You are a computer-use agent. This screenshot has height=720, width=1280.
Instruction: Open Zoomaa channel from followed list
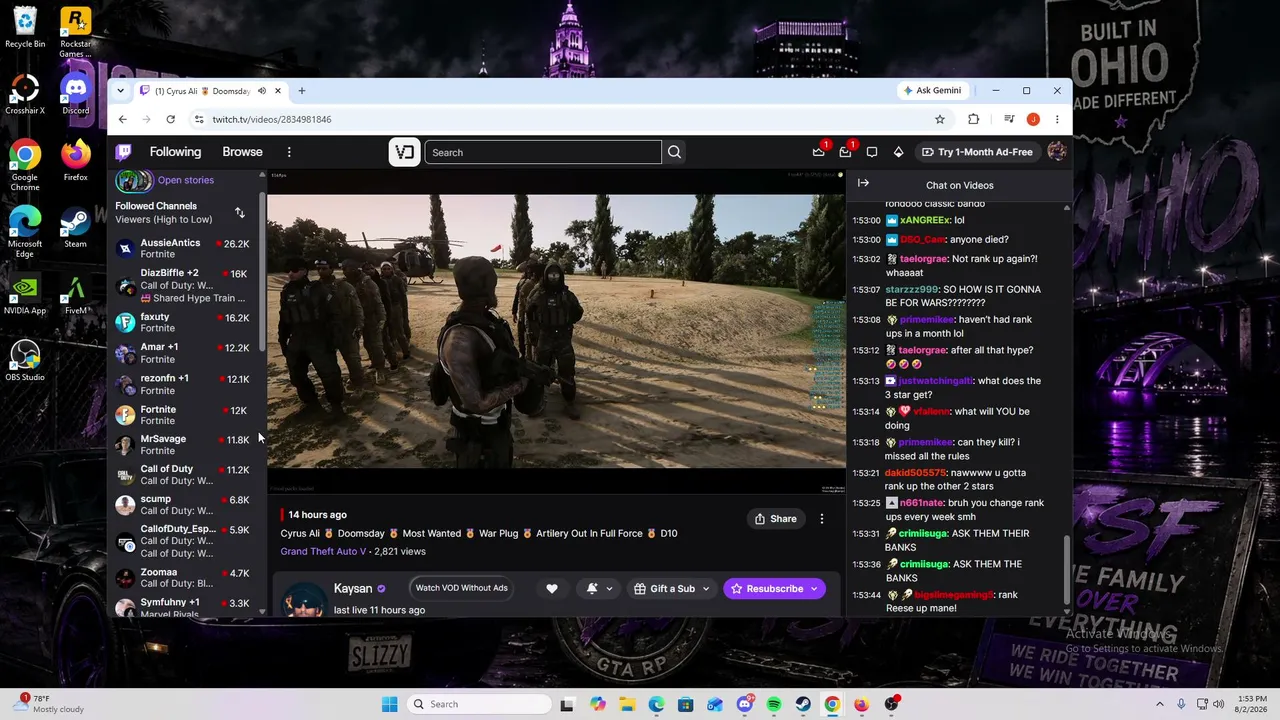point(185,577)
